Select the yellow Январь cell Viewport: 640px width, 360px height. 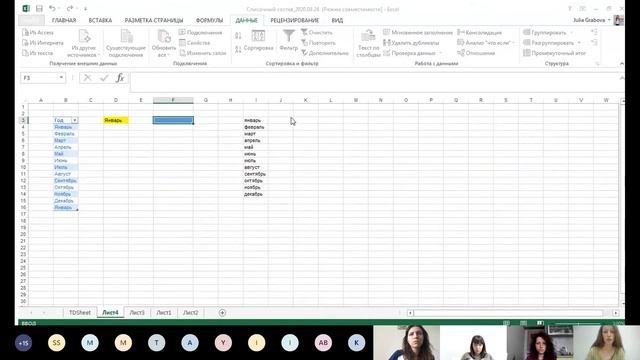116,120
